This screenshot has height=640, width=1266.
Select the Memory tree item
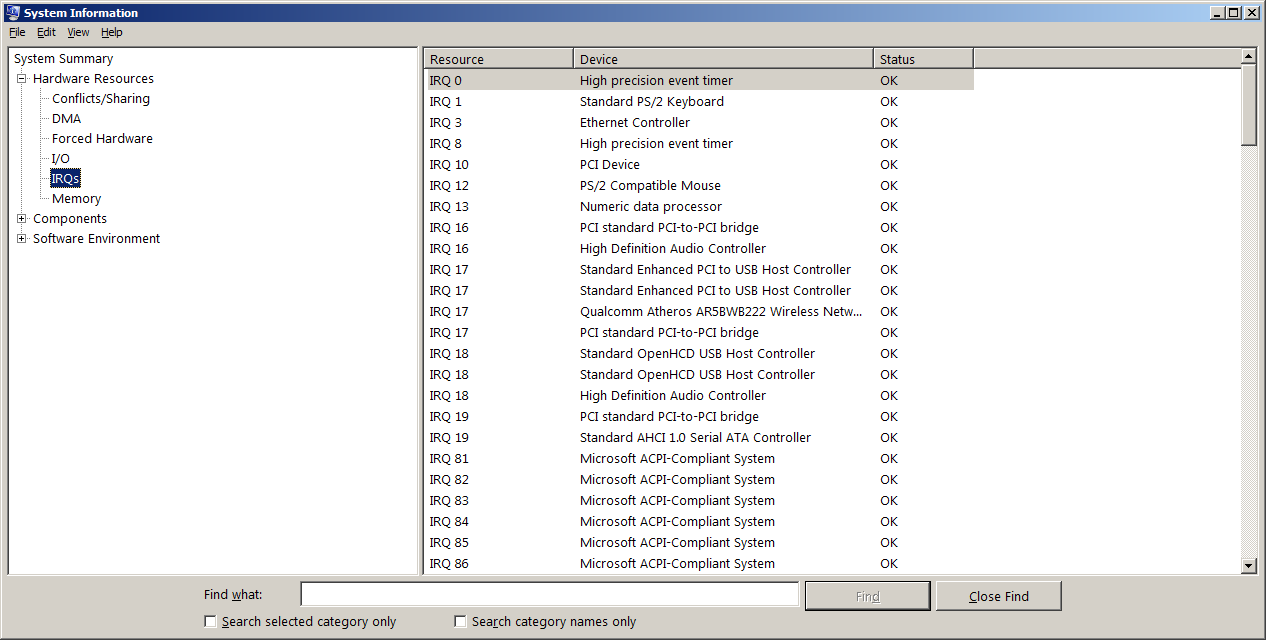pos(76,199)
